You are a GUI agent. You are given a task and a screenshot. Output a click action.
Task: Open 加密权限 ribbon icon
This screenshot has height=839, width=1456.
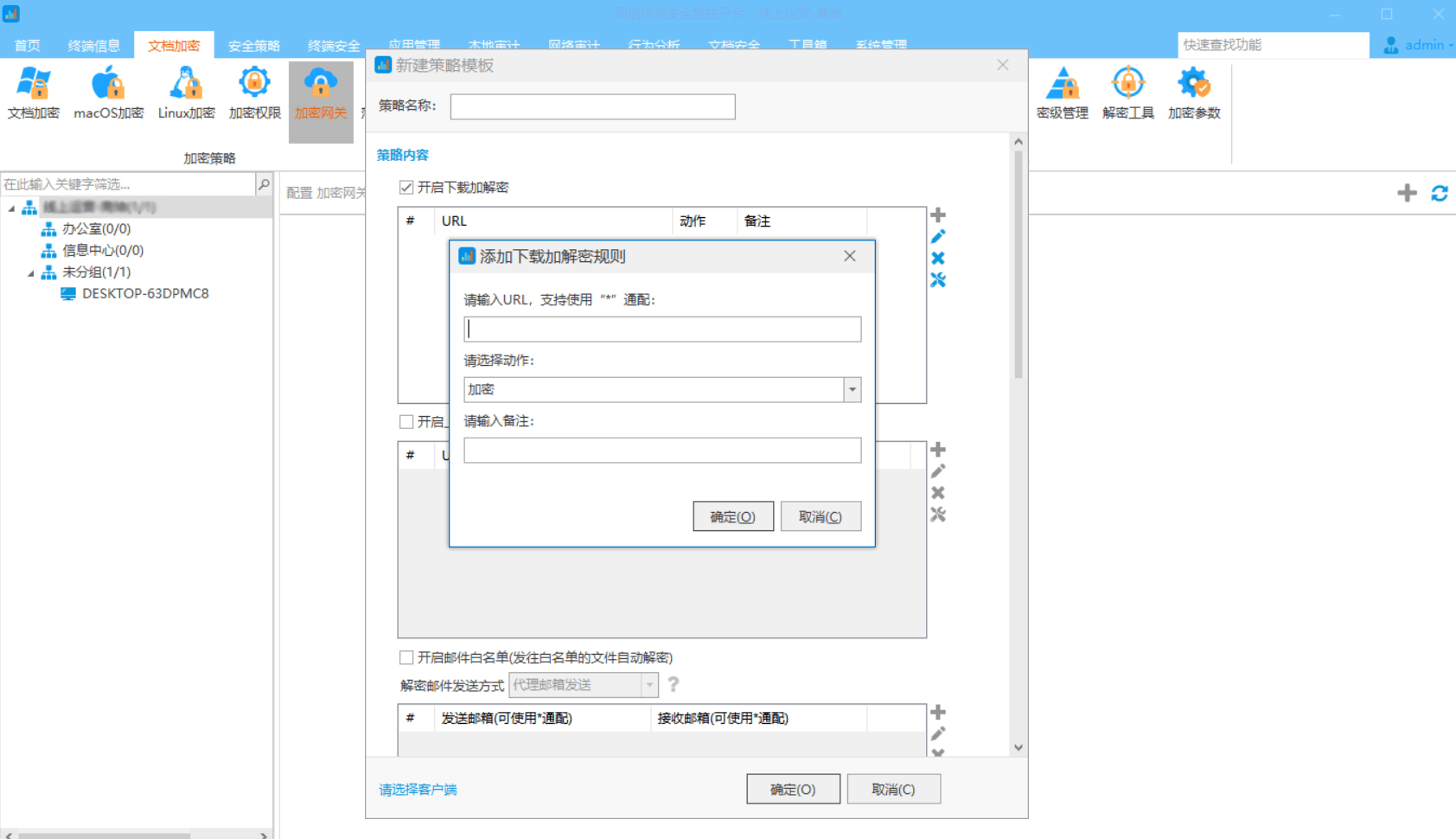254,93
